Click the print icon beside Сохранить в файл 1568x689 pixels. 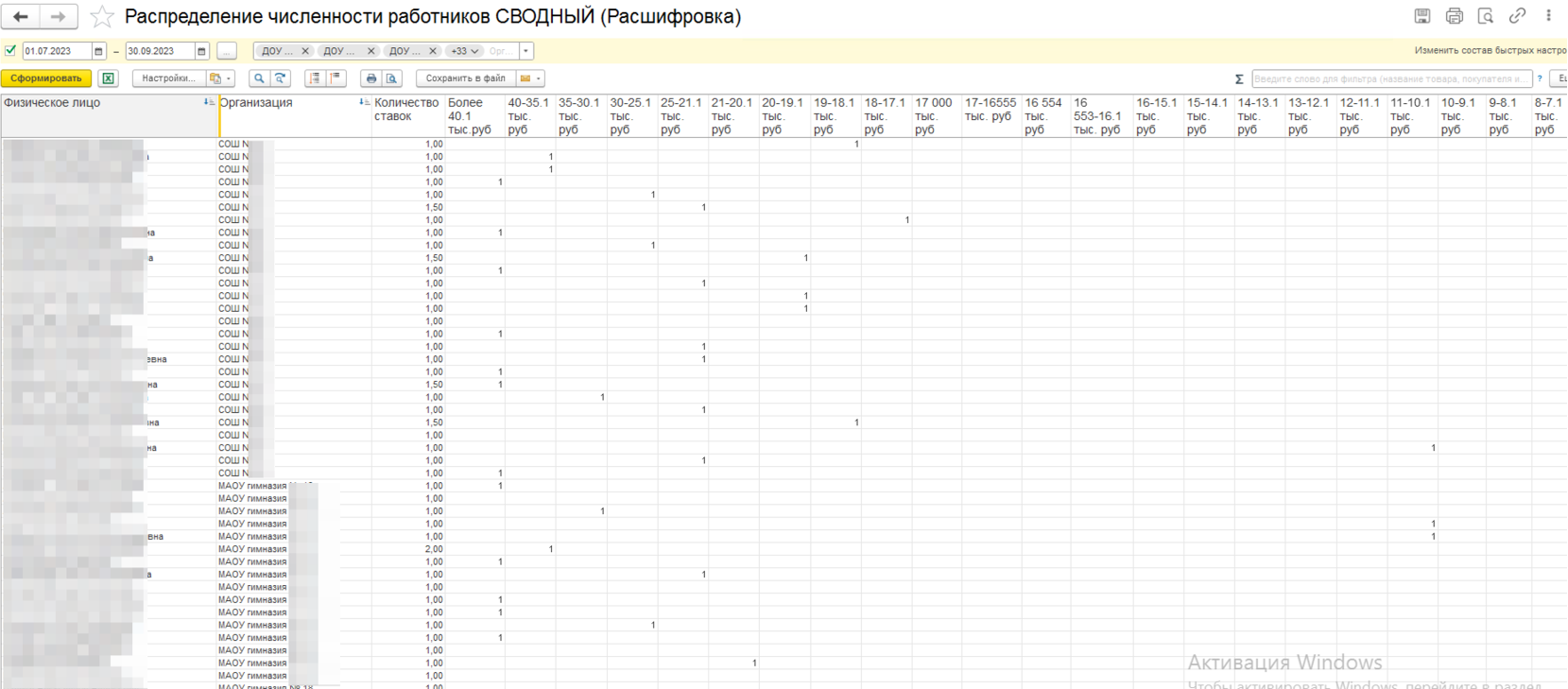pyautogui.click(x=371, y=78)
